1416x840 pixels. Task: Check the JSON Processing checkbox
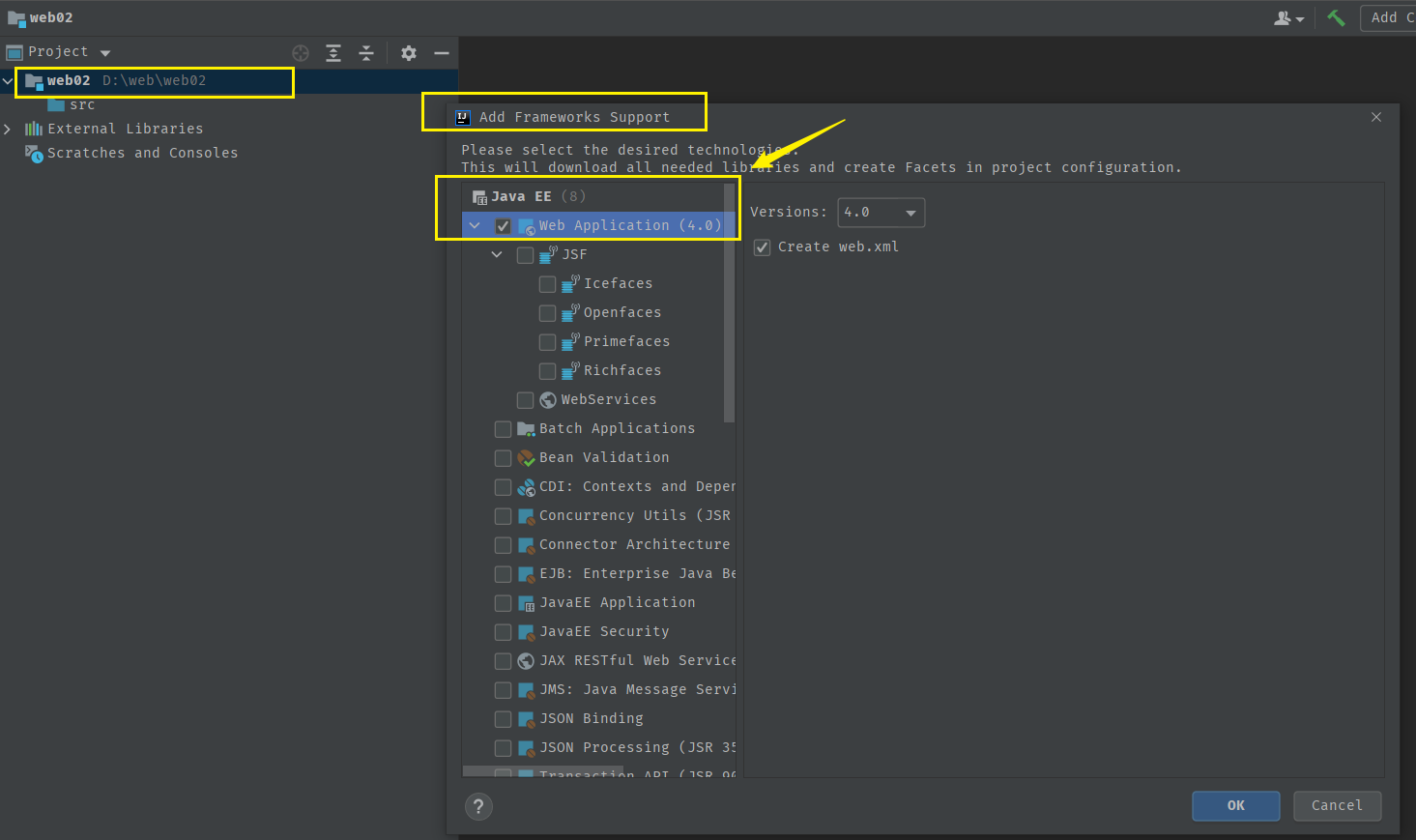click(x=503, y=748)
